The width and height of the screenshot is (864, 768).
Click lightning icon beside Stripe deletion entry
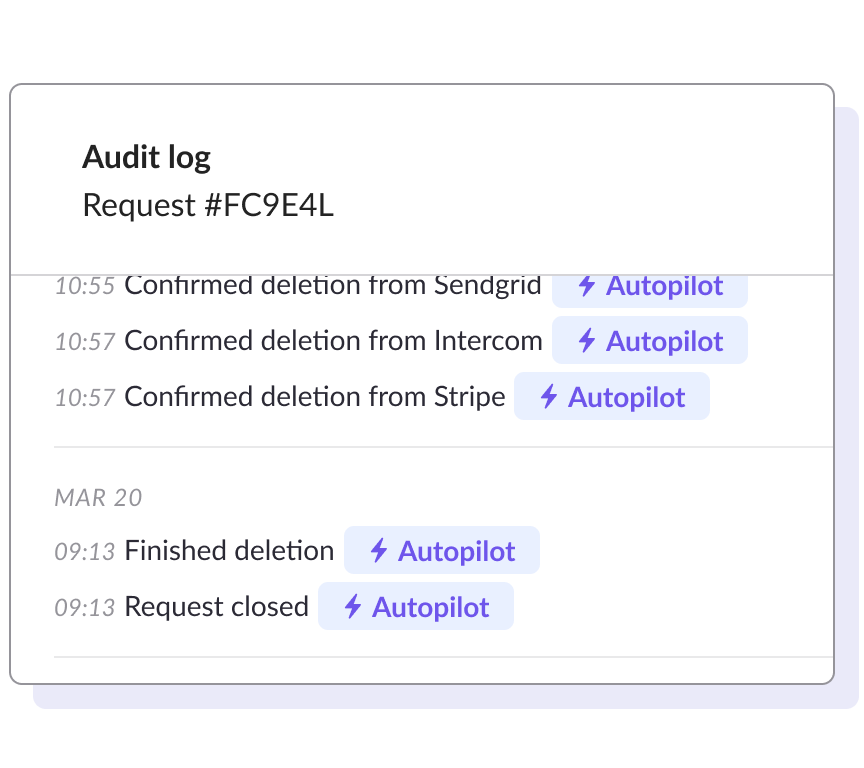pos(549,397)
